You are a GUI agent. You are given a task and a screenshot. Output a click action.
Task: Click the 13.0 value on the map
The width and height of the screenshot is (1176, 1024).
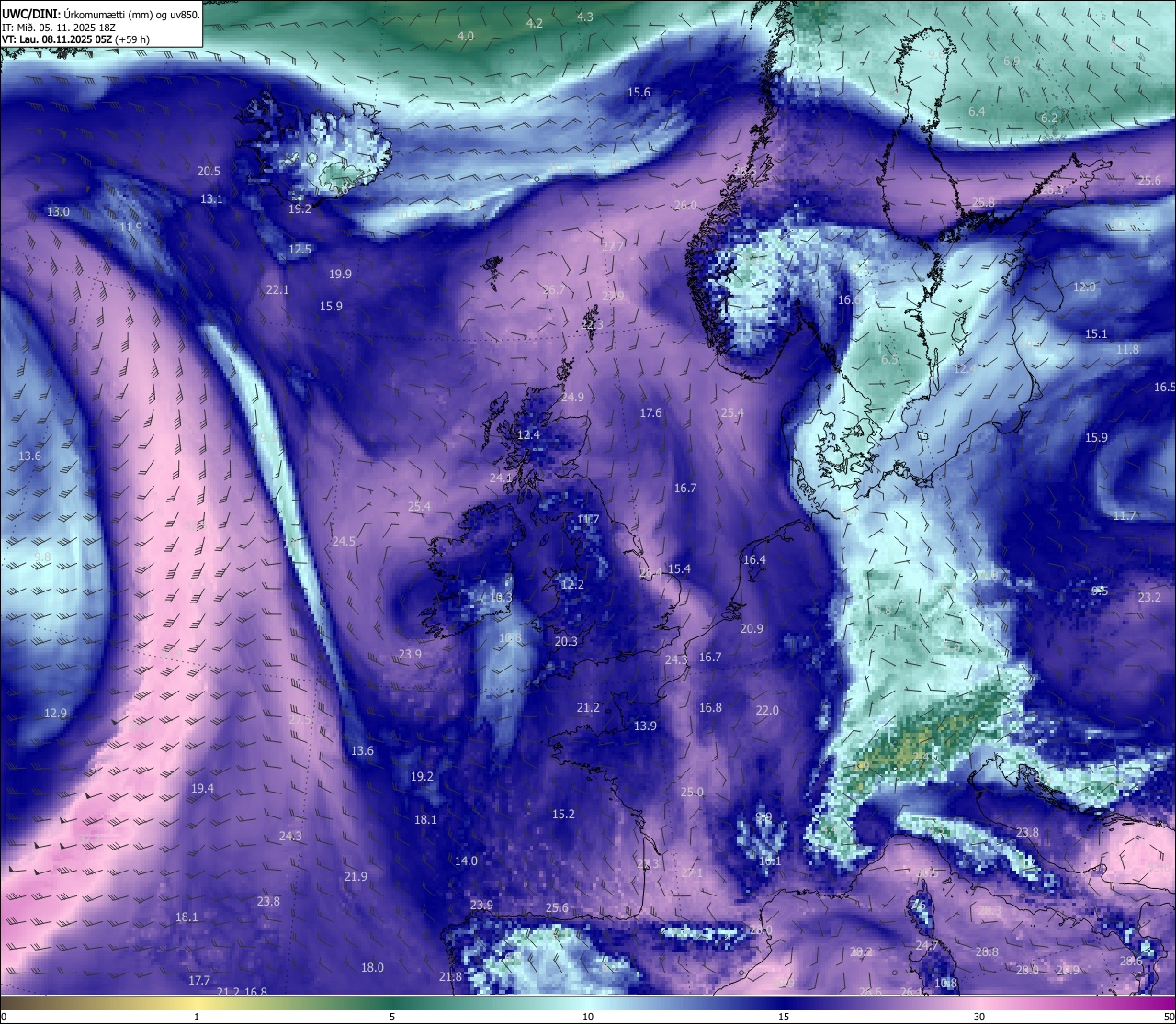(58, 212)
